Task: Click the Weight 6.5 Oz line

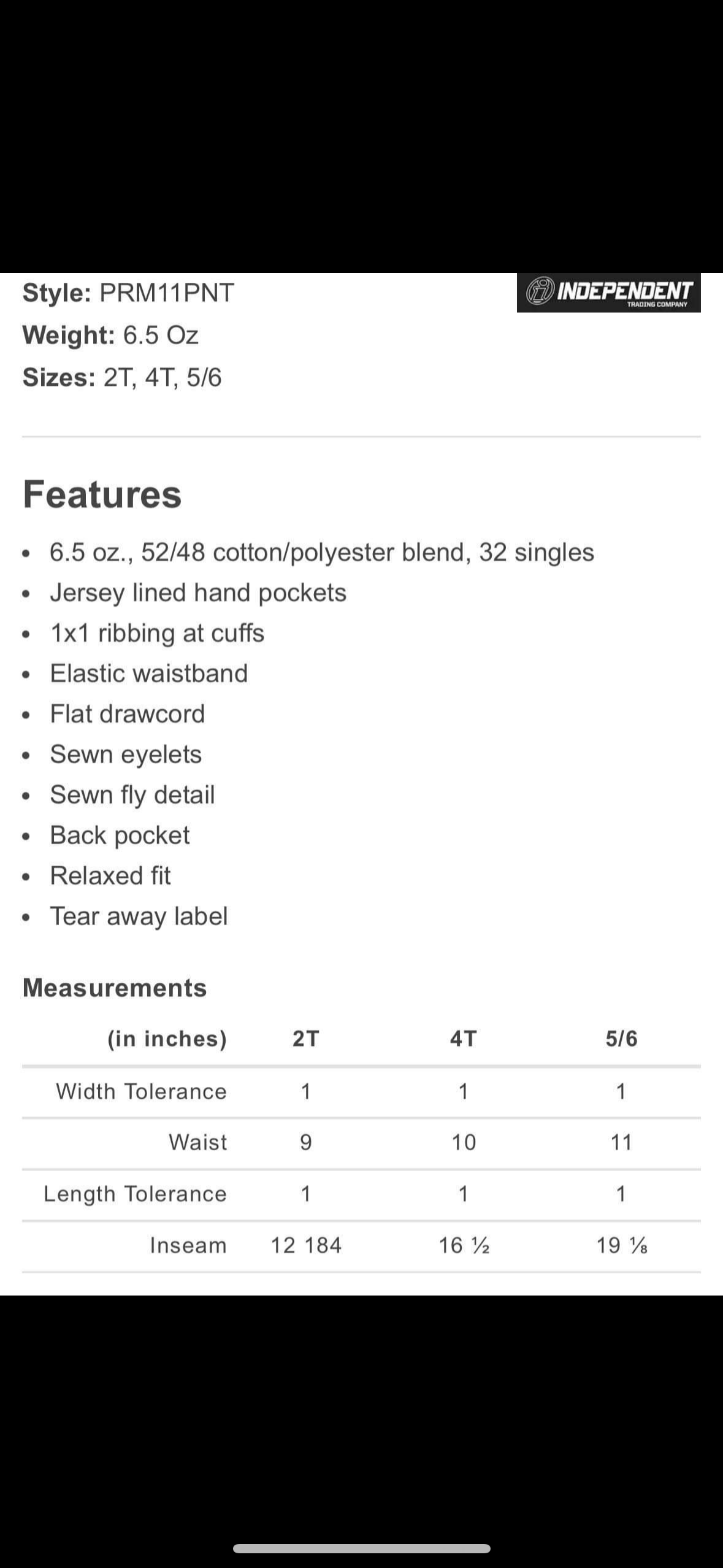Action: coord(110,335)
